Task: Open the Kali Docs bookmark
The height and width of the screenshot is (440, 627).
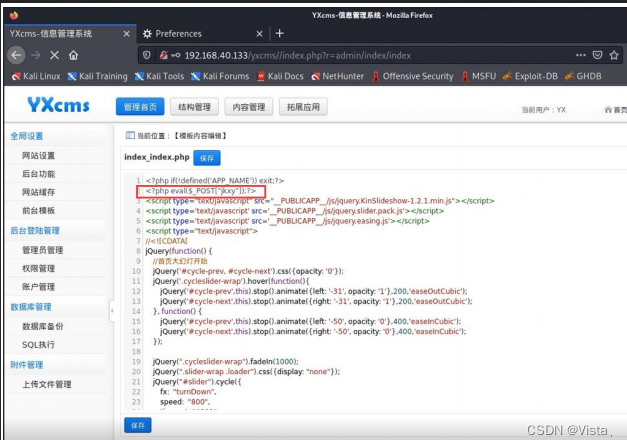Action: point(280,76)
